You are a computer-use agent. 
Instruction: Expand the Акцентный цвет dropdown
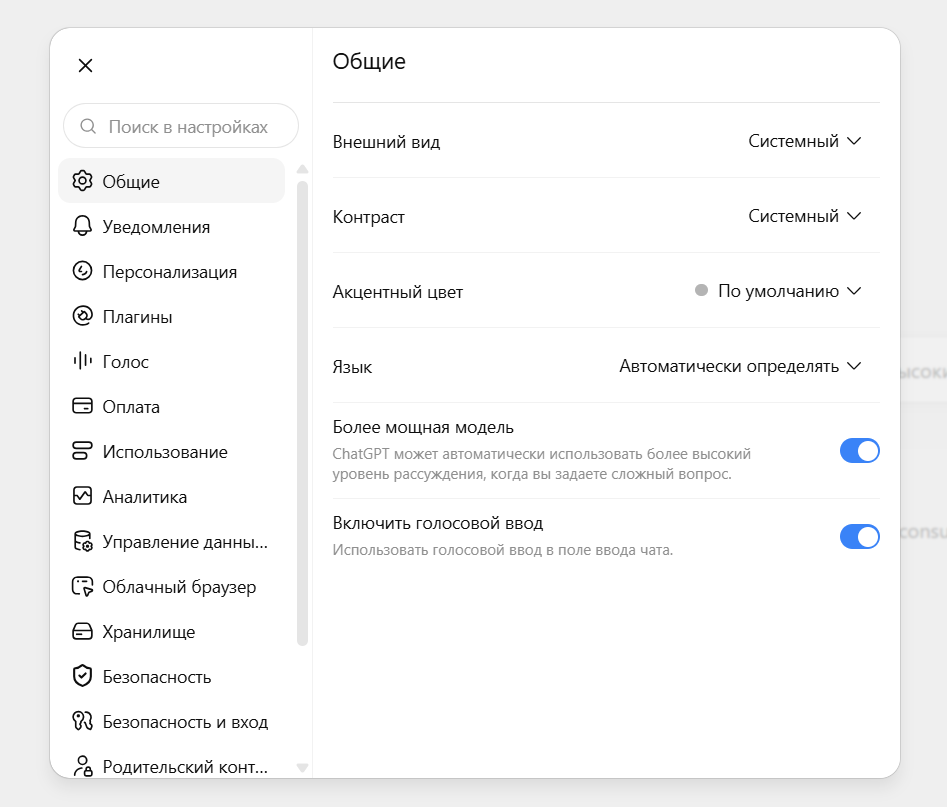tap(778, 291)
